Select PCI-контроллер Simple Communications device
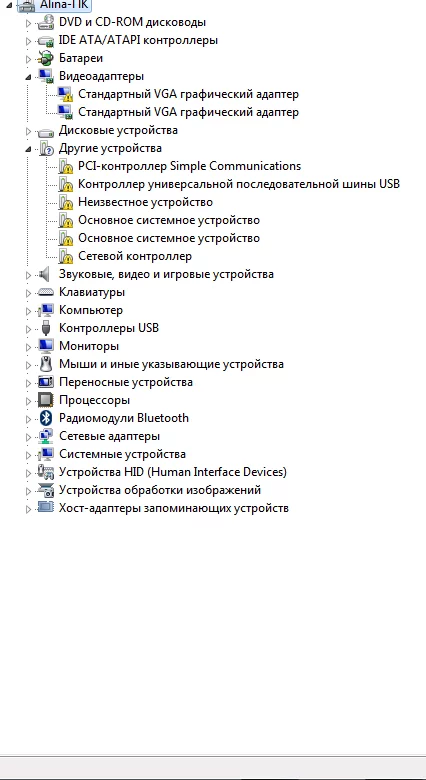The width and height of the screenshot is (426, 780). (190, 166)
